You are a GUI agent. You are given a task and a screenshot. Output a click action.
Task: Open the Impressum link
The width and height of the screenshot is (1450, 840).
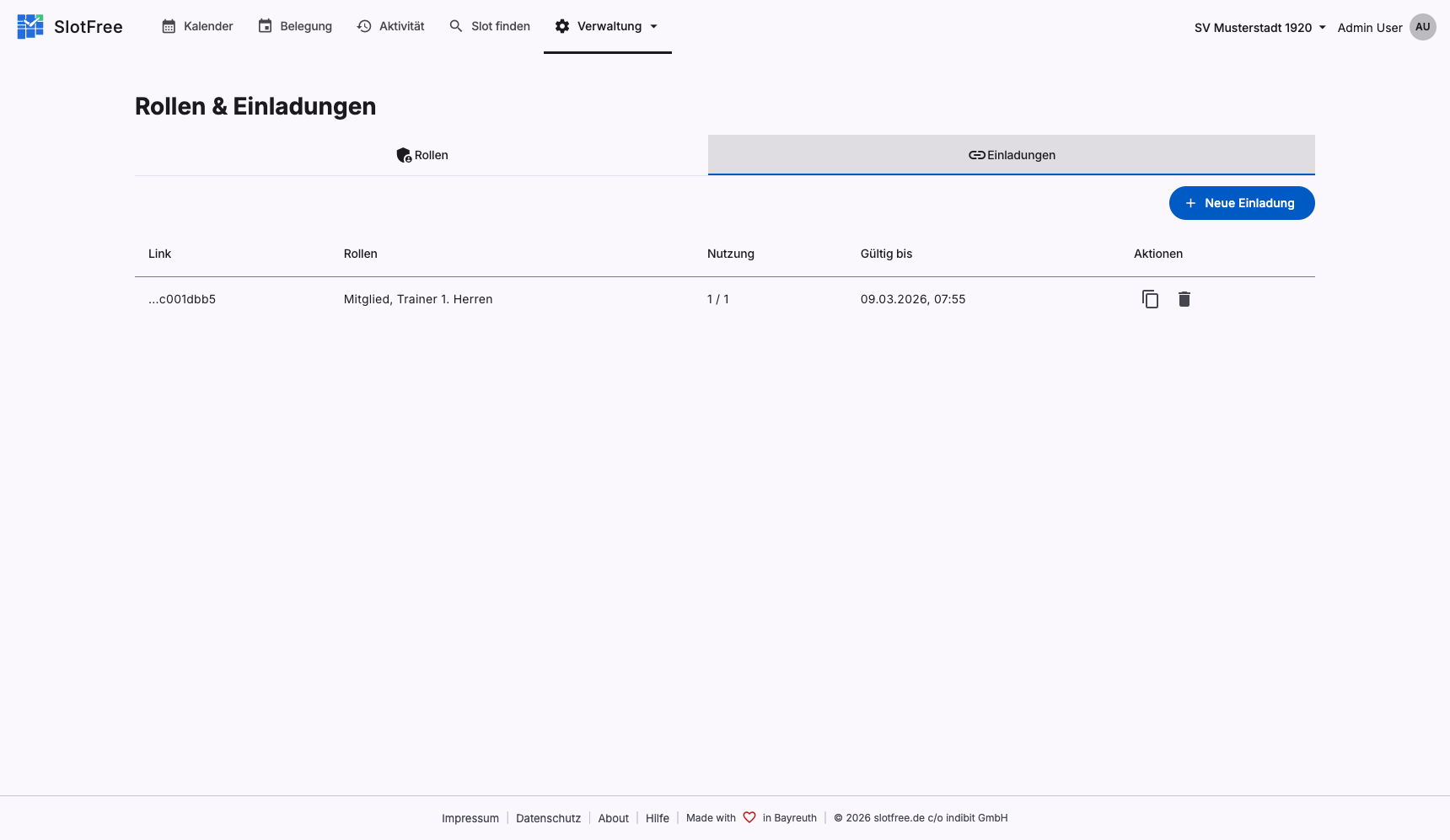coord(470,818)
